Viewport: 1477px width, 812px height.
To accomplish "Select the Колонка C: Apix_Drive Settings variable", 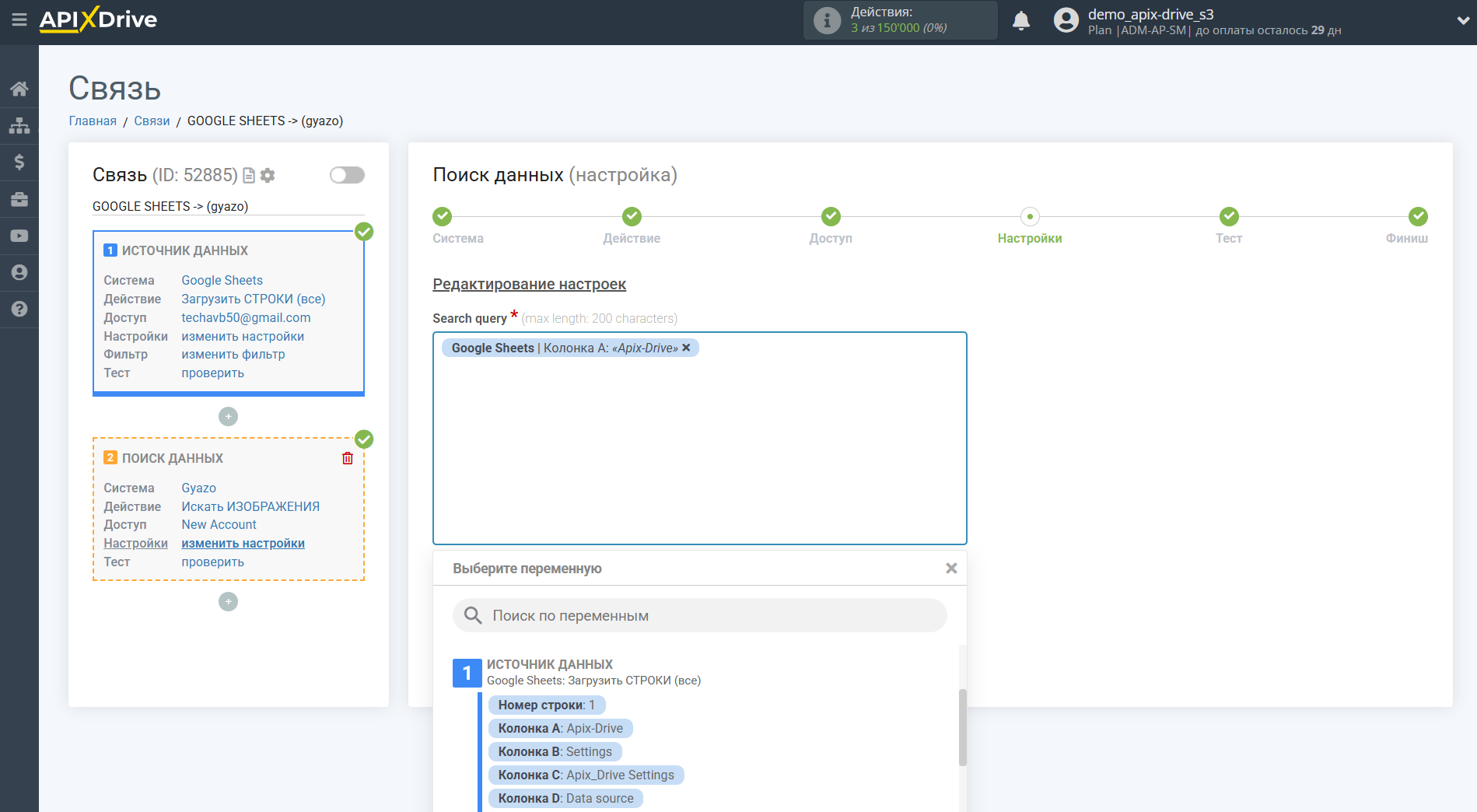I will pyautogui.click(x=586, y=775).
